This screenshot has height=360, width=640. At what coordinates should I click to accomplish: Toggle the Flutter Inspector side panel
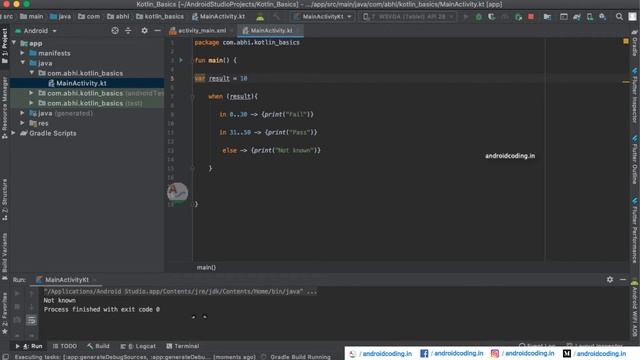635,95
